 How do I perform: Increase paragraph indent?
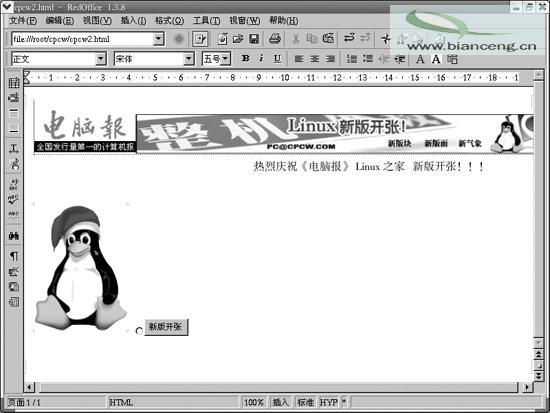(x=400, y=59)
